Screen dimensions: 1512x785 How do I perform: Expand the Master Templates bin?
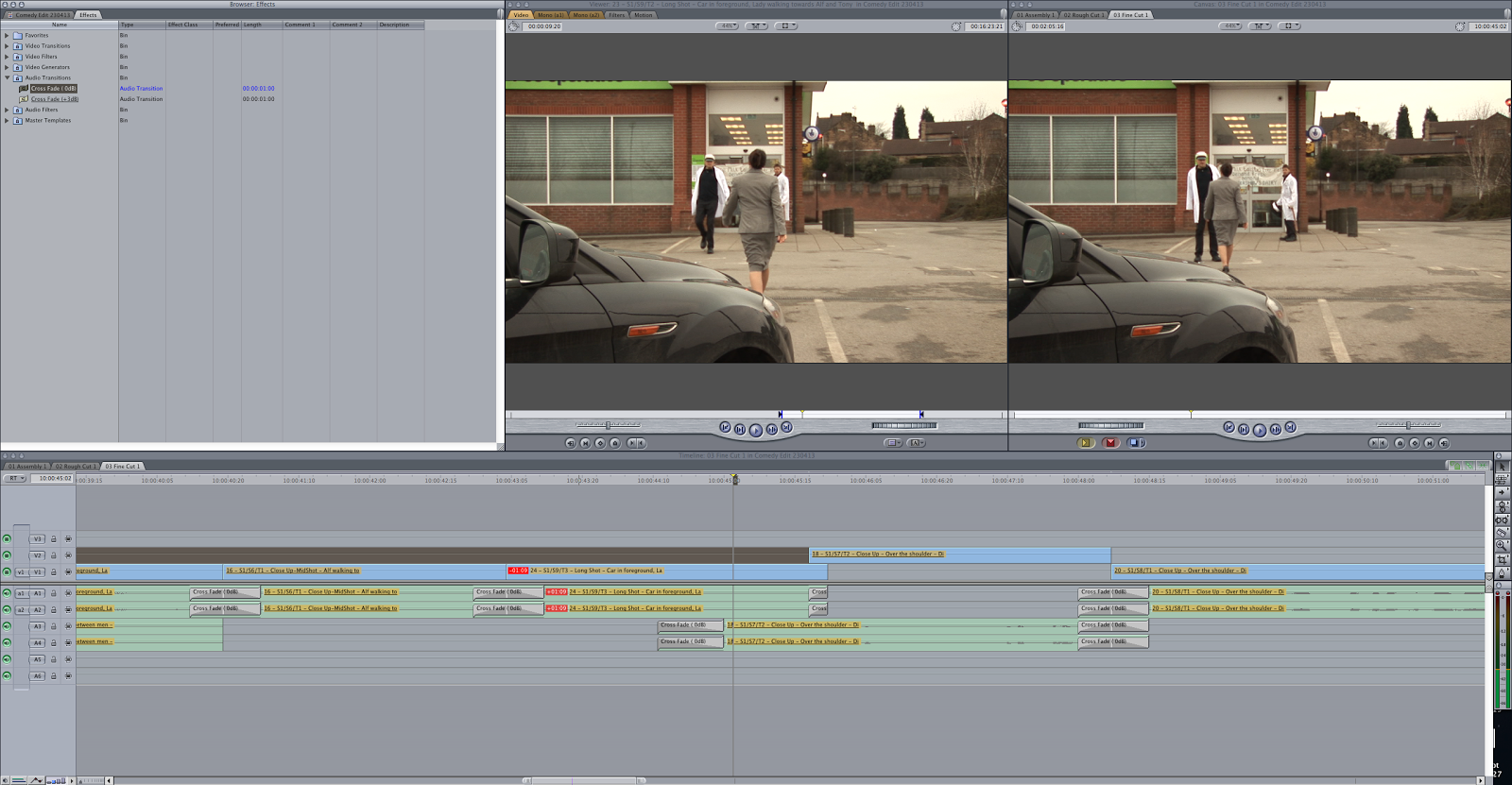click(7, 120)
